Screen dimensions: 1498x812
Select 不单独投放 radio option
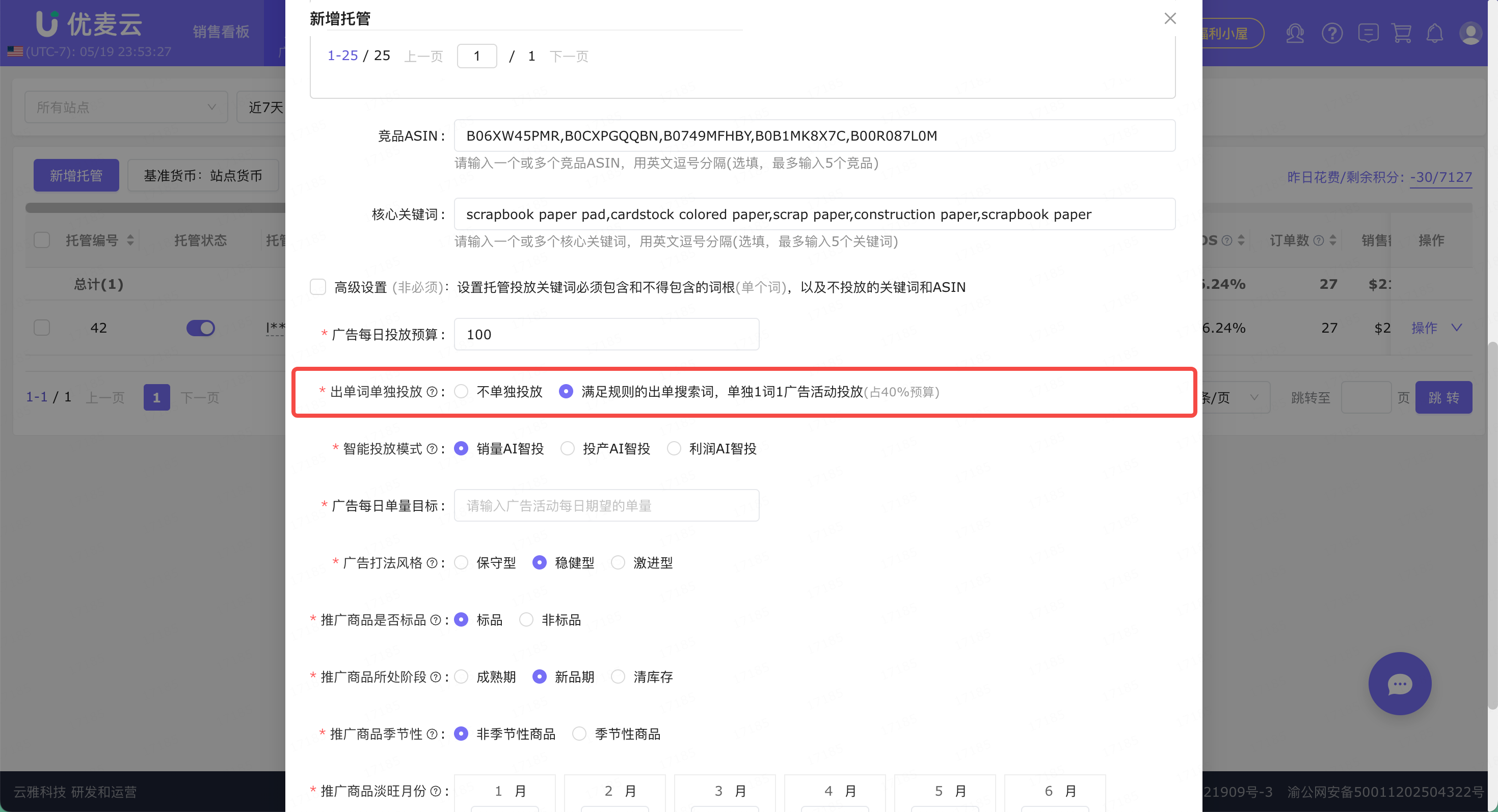point(461,392)
